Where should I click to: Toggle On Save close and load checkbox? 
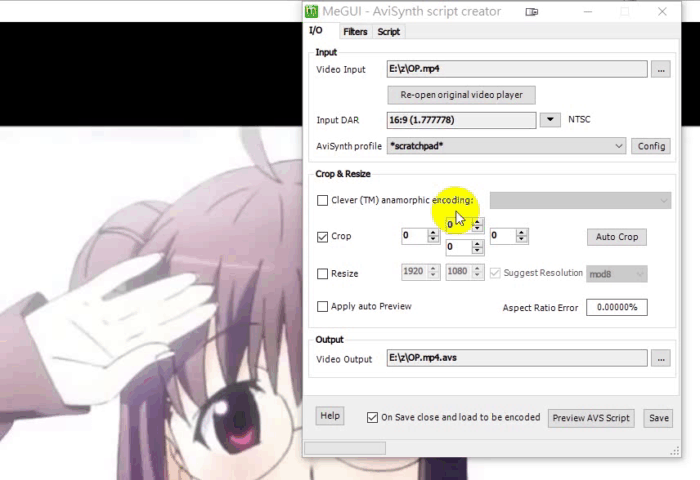coord(372,417)
